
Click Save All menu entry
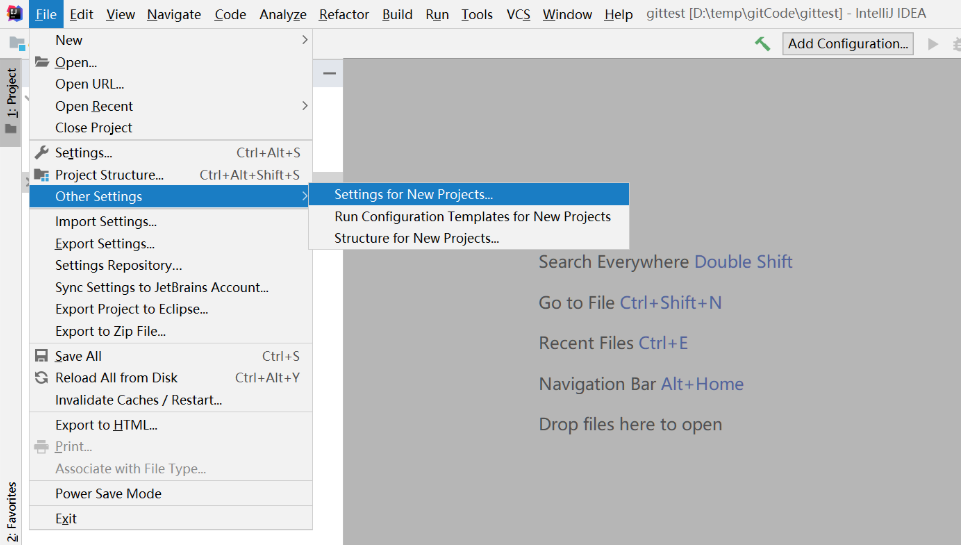point(171,356)
